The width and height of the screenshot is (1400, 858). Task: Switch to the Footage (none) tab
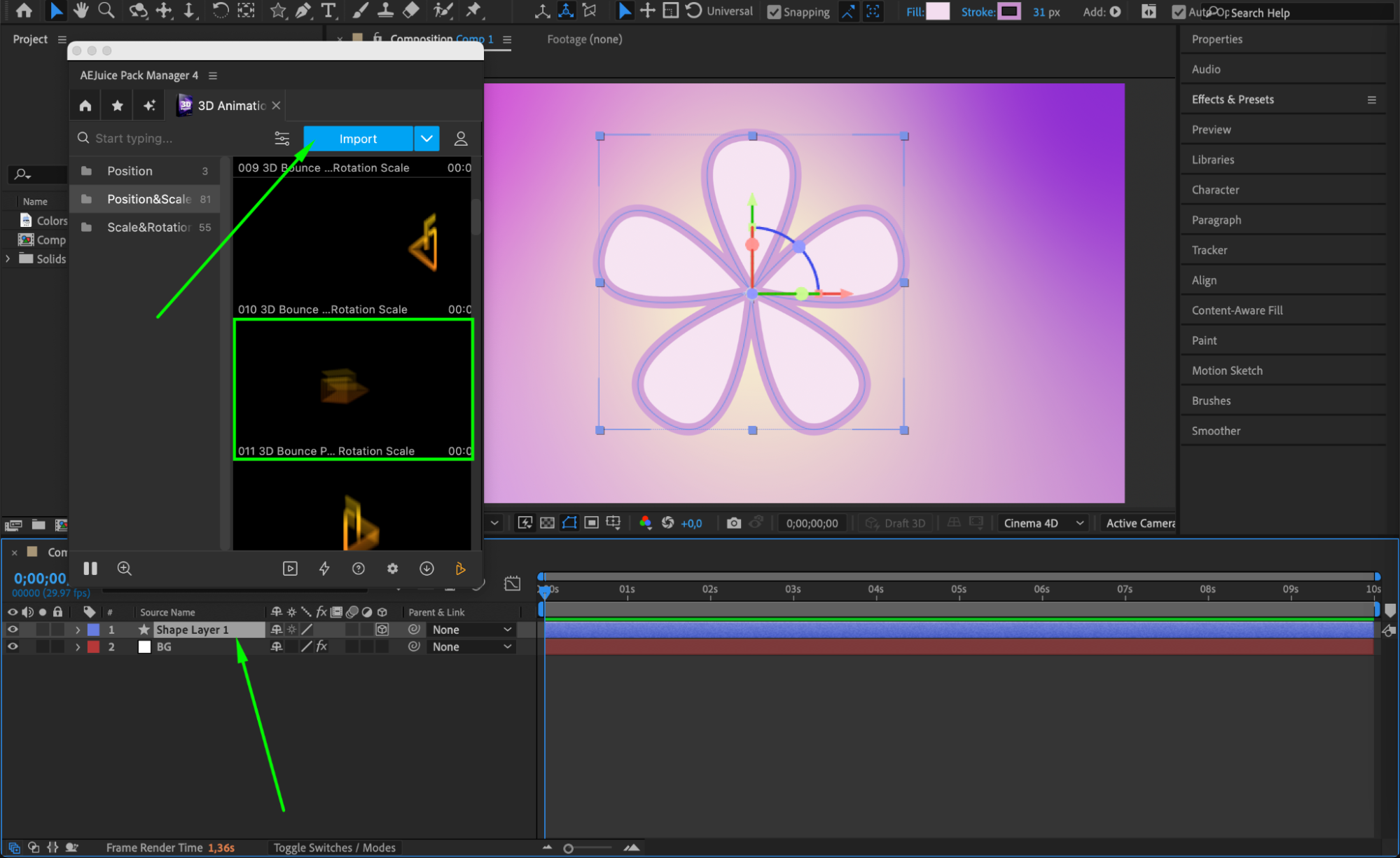coord(584,39)
